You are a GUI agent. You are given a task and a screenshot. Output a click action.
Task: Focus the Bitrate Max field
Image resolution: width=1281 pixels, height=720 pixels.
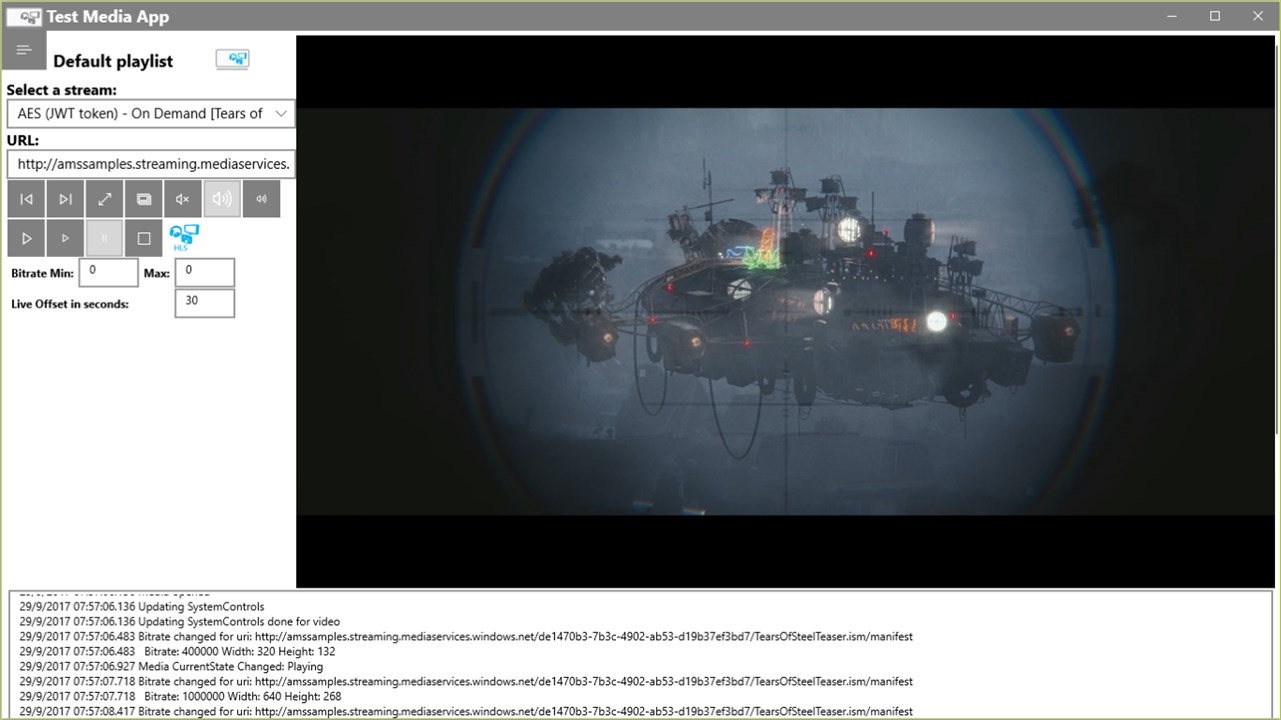[204, 272]
